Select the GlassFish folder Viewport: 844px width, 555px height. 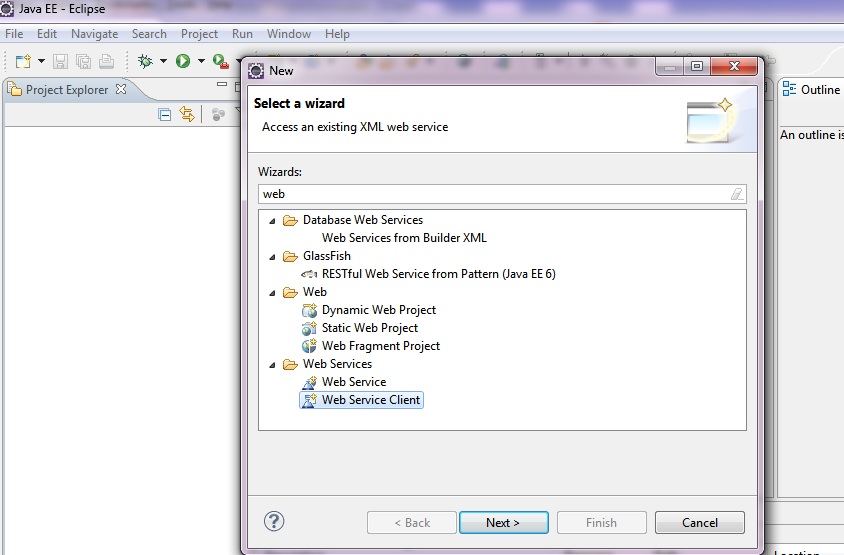(x=326, y=256)
